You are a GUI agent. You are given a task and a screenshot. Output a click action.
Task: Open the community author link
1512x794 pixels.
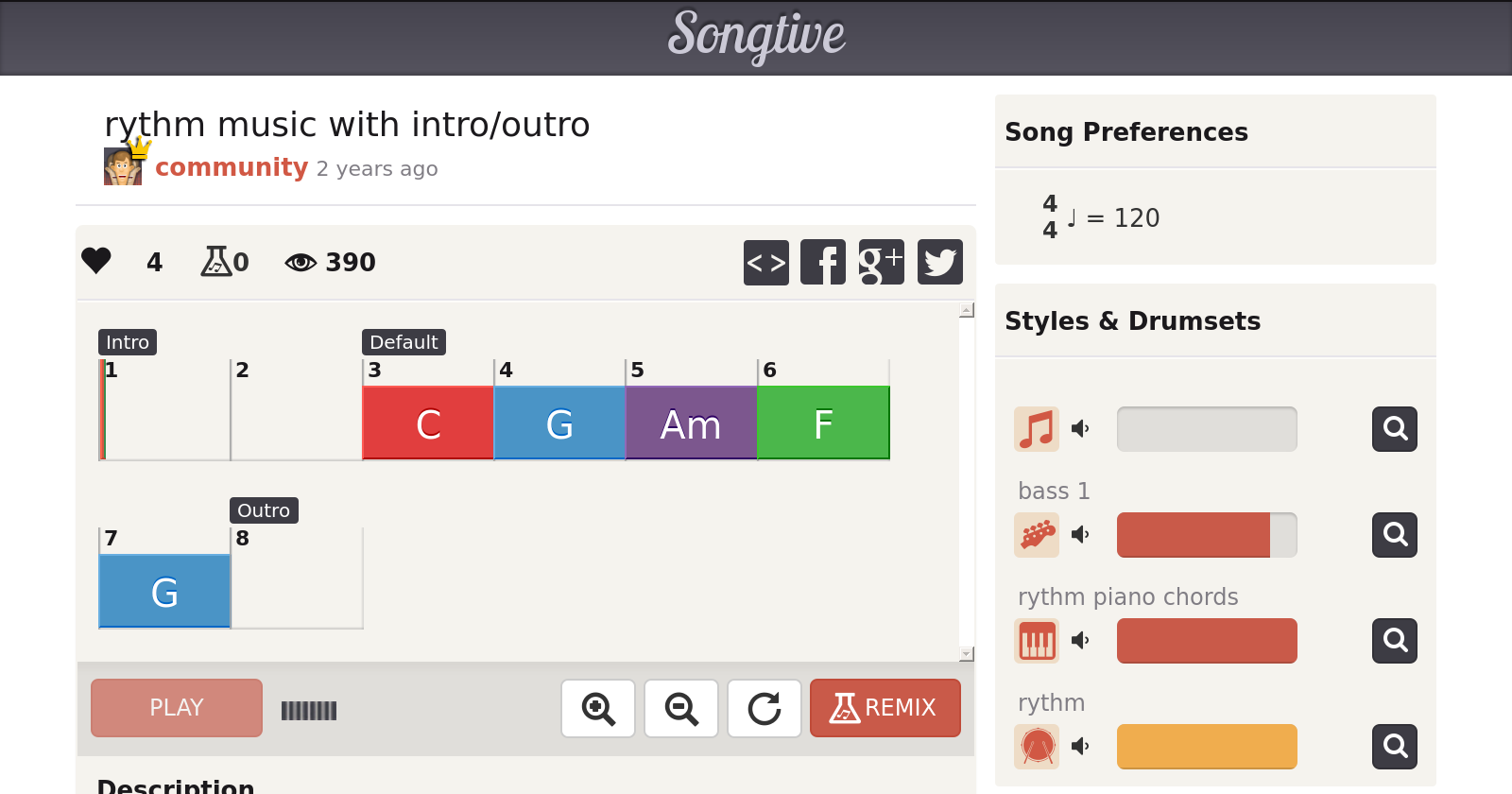232,167
